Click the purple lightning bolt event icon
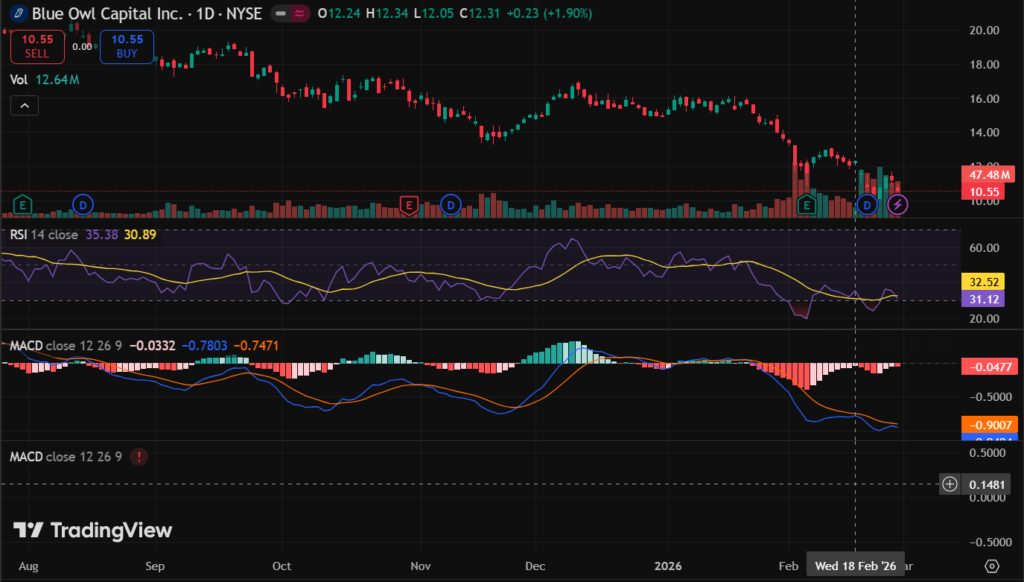The width and height of the screenshot is (1024, 582). [898, 205]
